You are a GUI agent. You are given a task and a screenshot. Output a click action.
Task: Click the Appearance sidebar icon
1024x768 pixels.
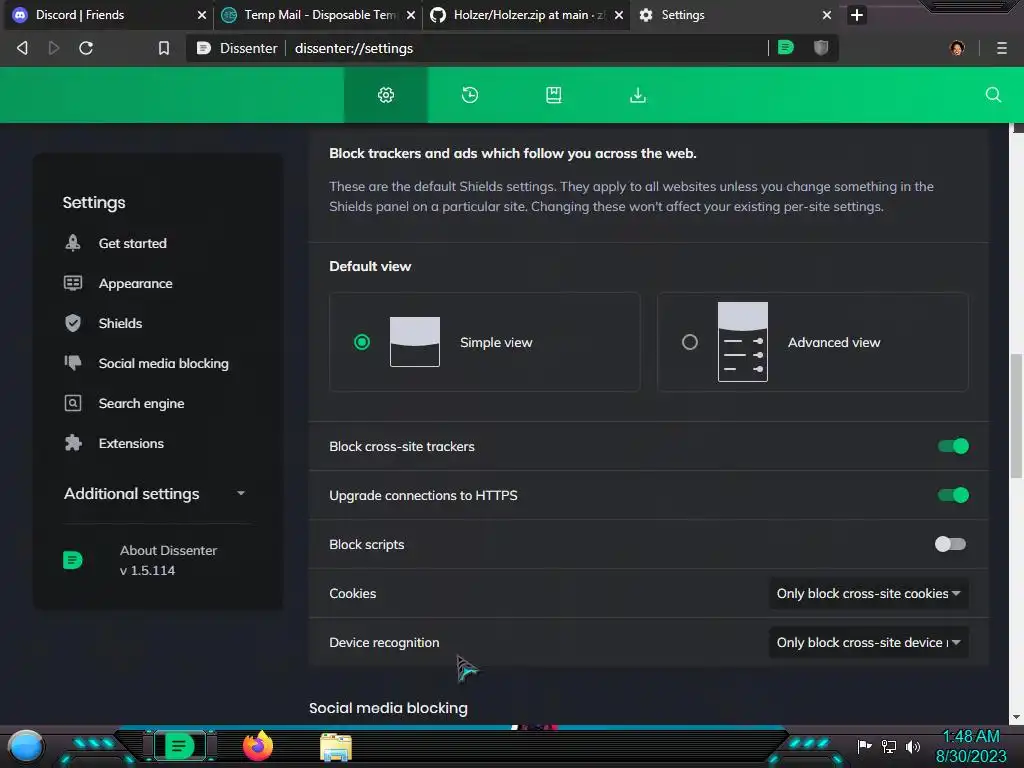72,283
